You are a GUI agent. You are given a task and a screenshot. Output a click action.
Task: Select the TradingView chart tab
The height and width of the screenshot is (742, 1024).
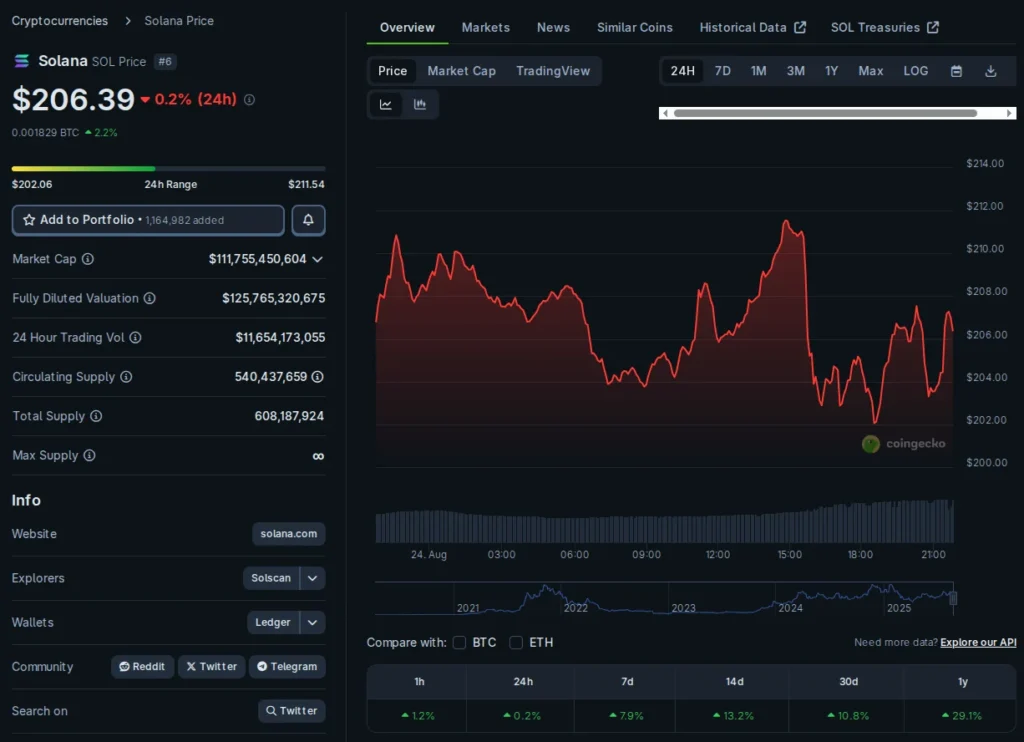point(553,71)
